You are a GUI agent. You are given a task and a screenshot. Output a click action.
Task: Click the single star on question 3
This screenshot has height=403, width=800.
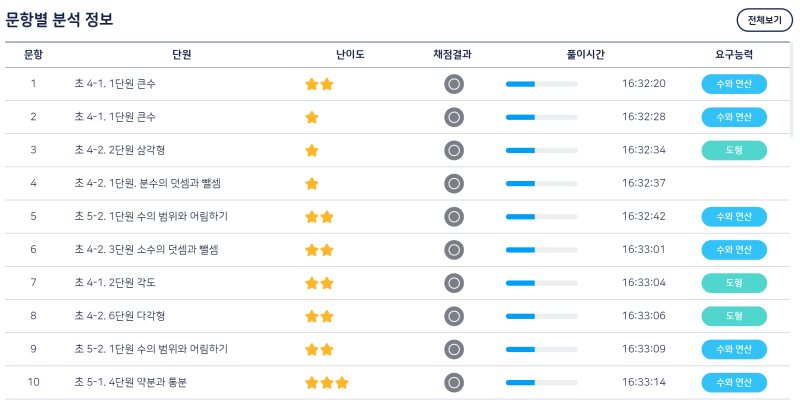point(312,150)
